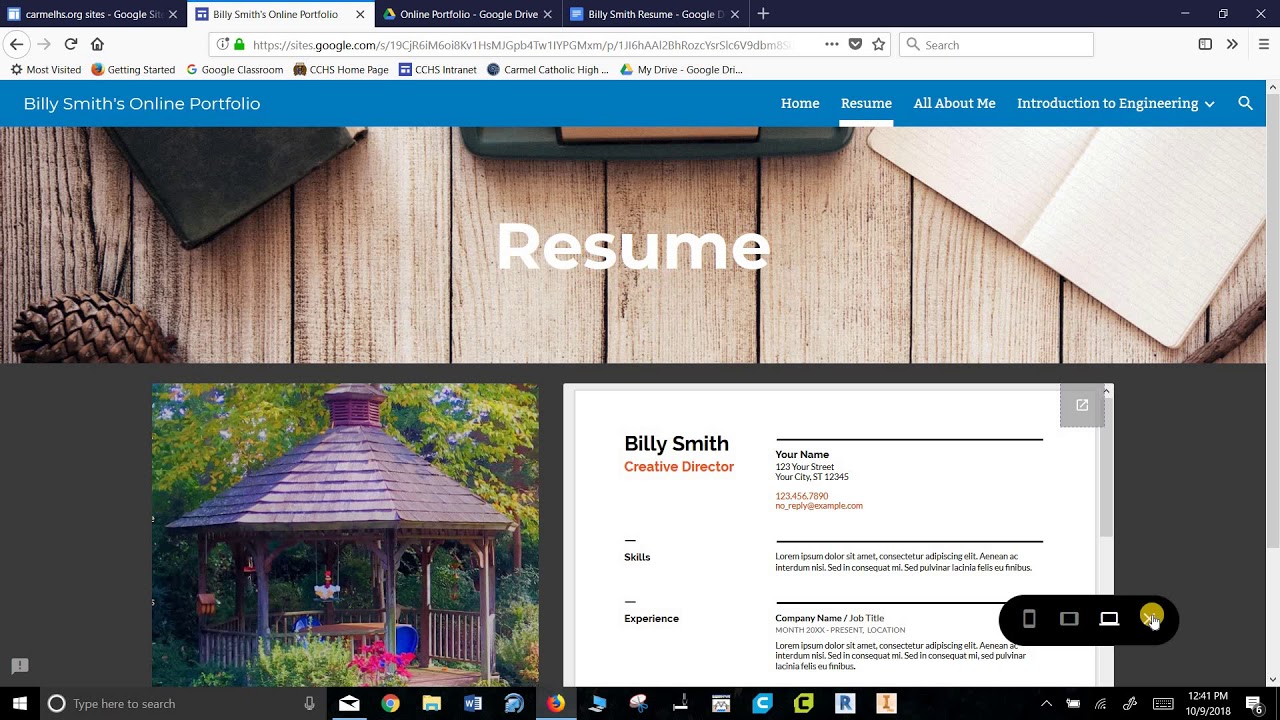Switch to carmelhs.org sites tab
The width and height of the screenshot is (1280, 720).
point(93,14)
